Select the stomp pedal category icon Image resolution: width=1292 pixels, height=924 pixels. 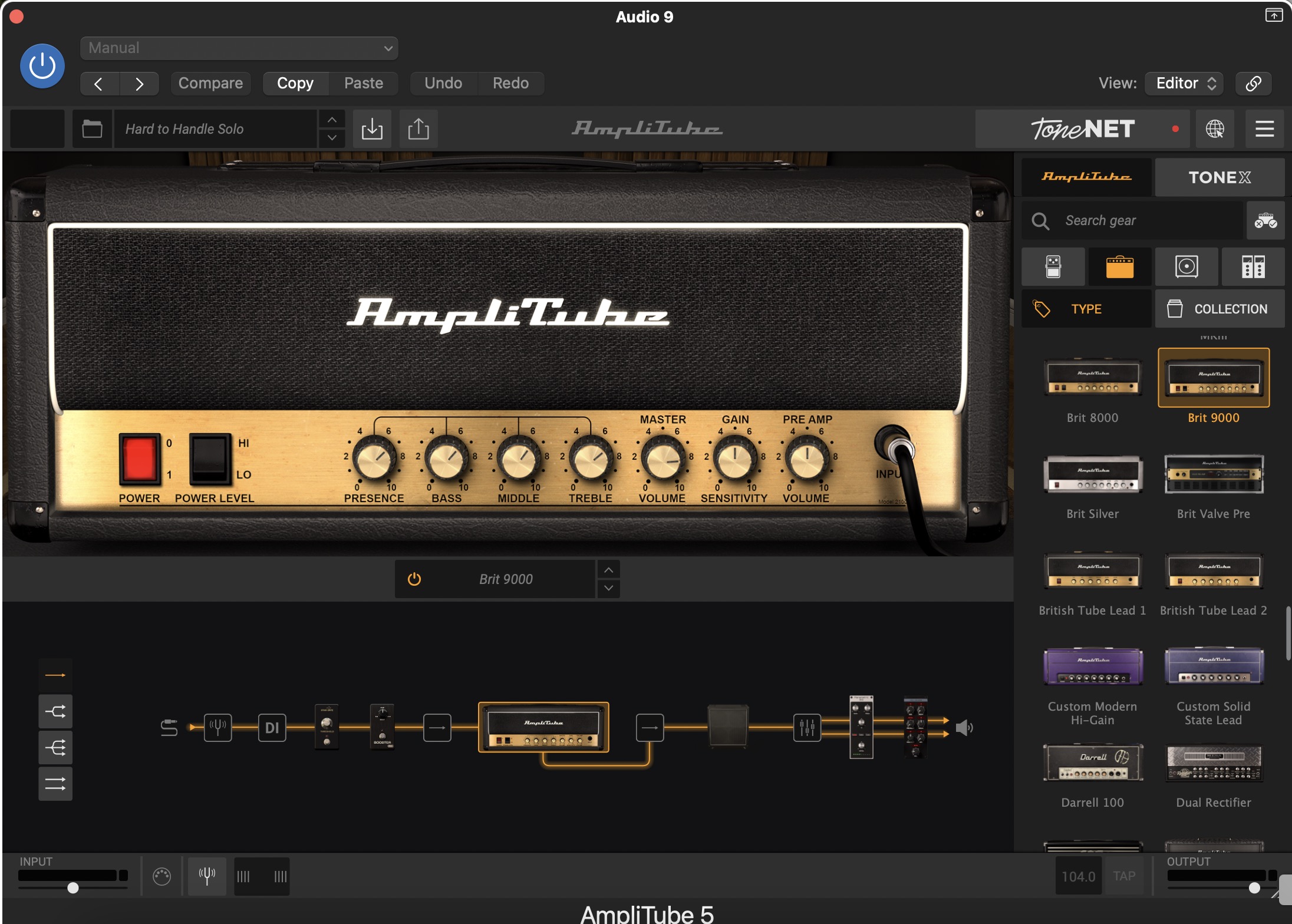pyautogui.click(x=1053, y=266)
